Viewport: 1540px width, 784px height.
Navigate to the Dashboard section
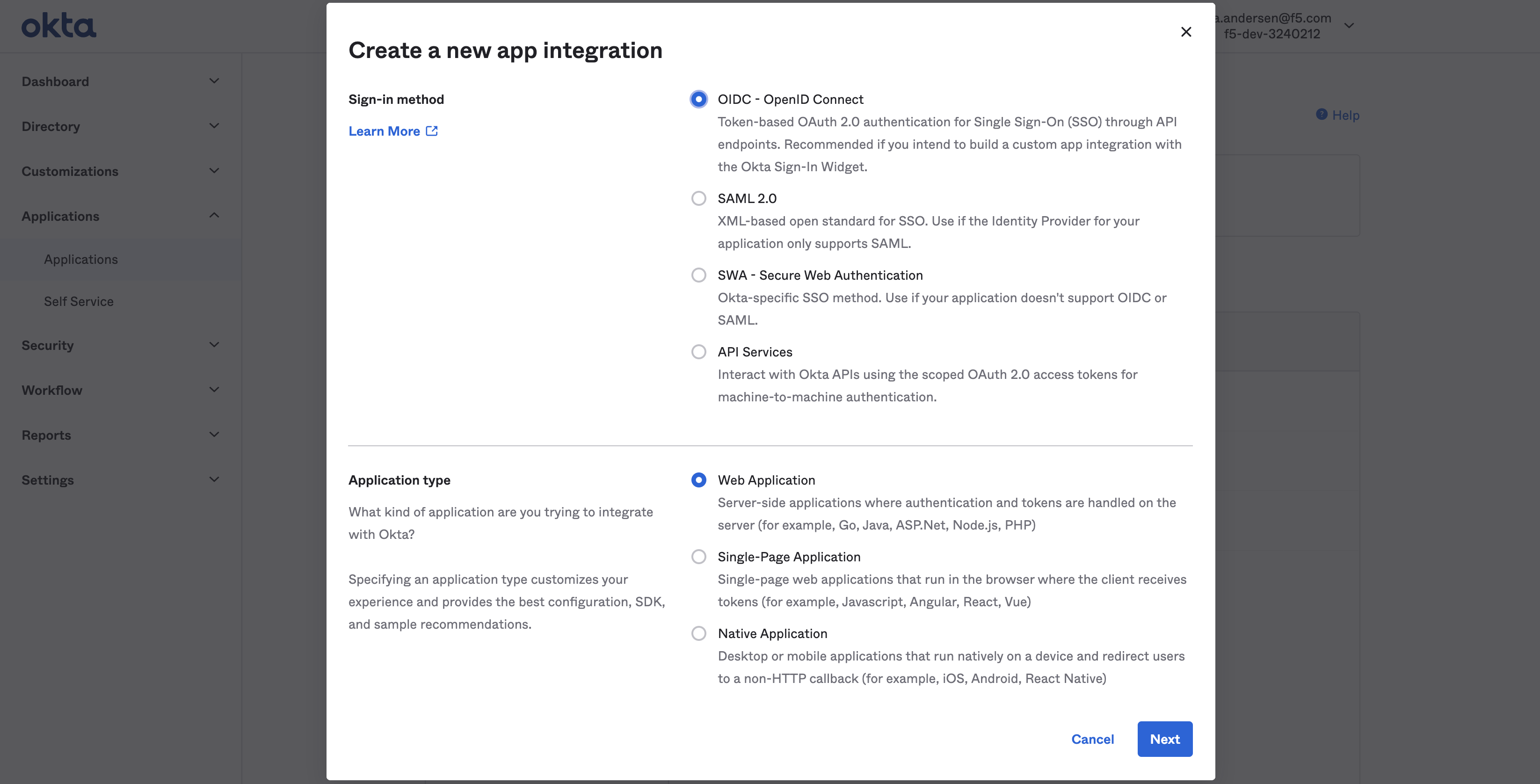tap(55, 81)
